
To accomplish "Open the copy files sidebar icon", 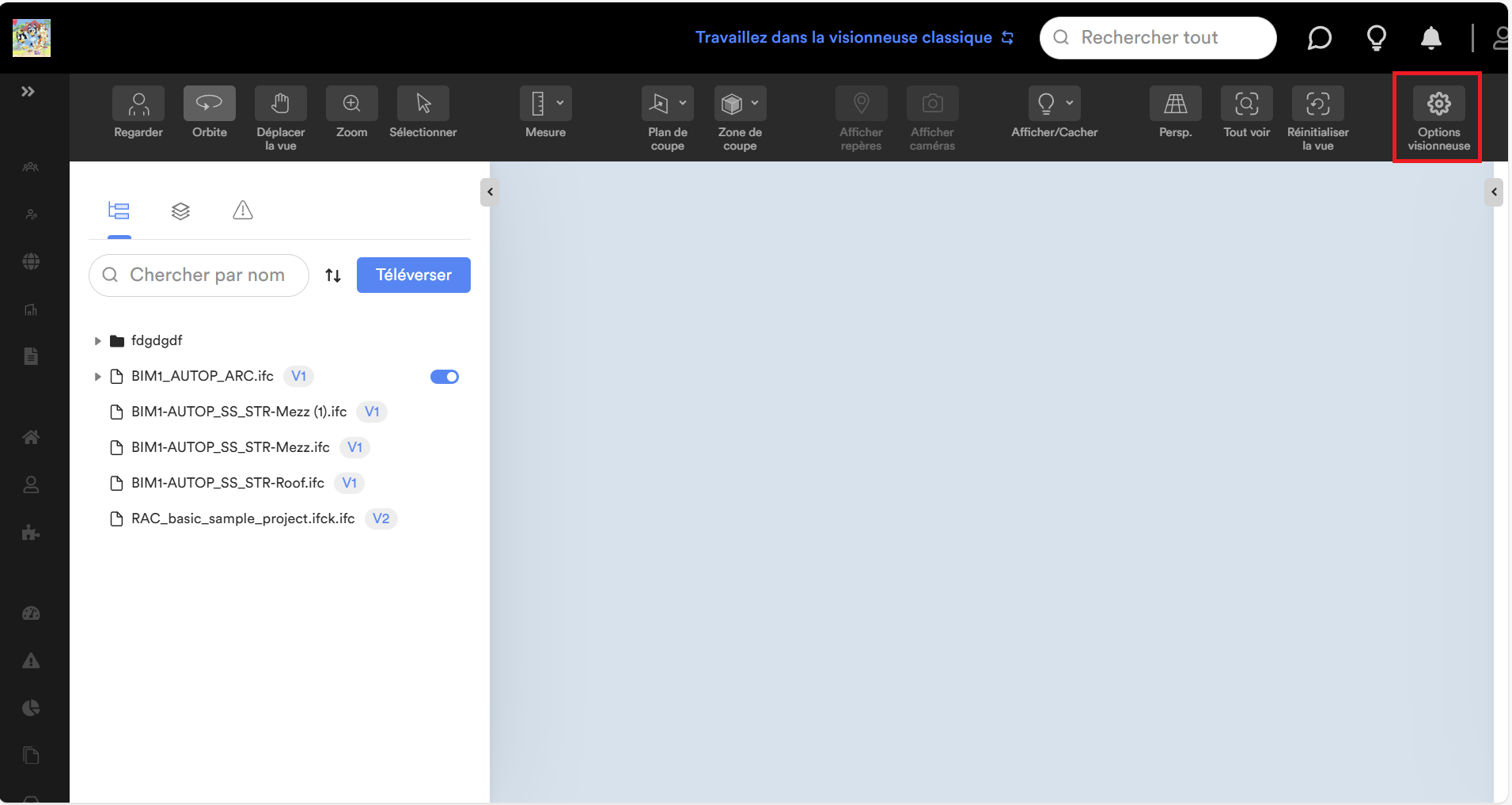I will tap(31, 755).
